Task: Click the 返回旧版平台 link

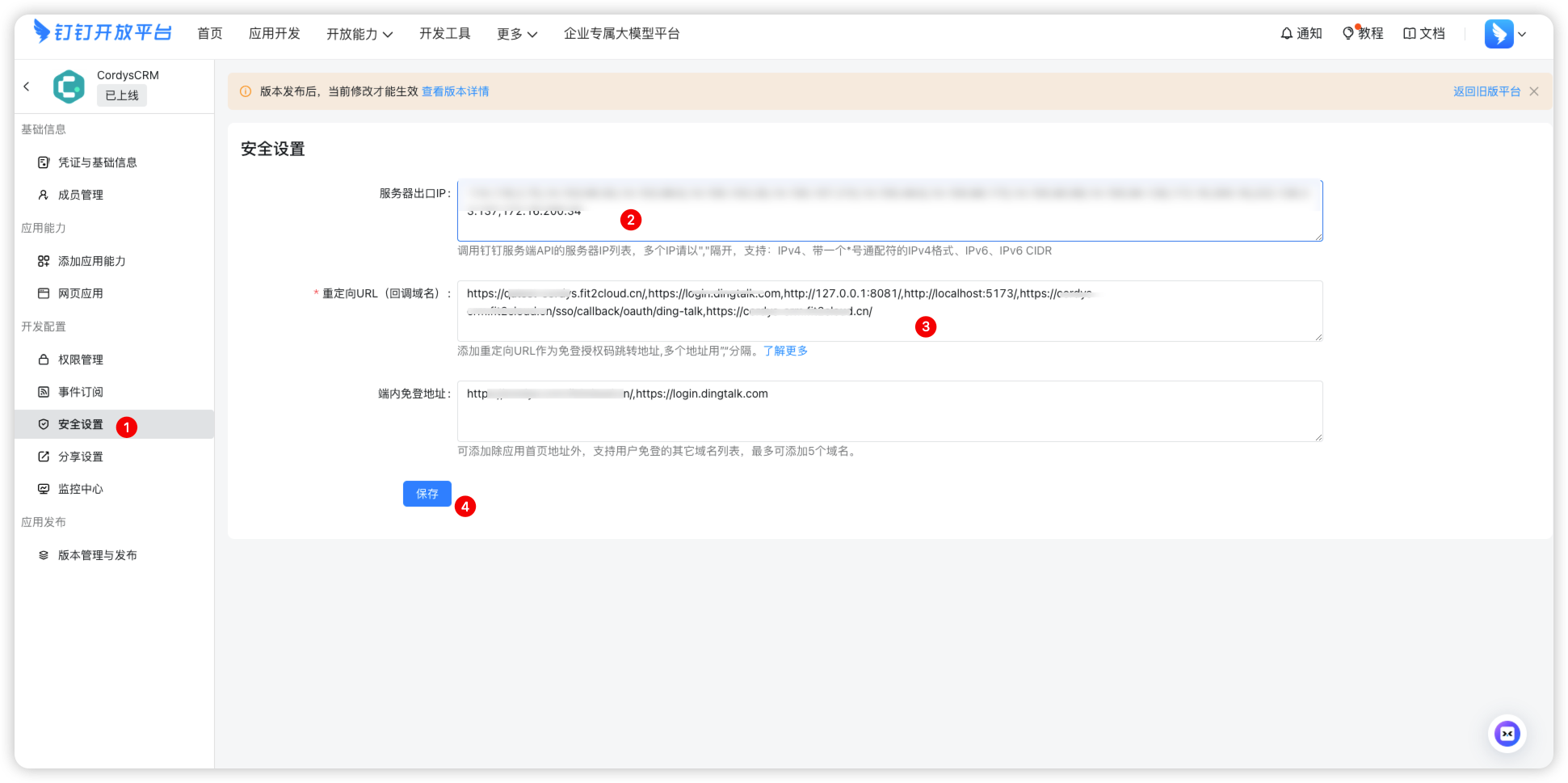Action: point(1486,91)
